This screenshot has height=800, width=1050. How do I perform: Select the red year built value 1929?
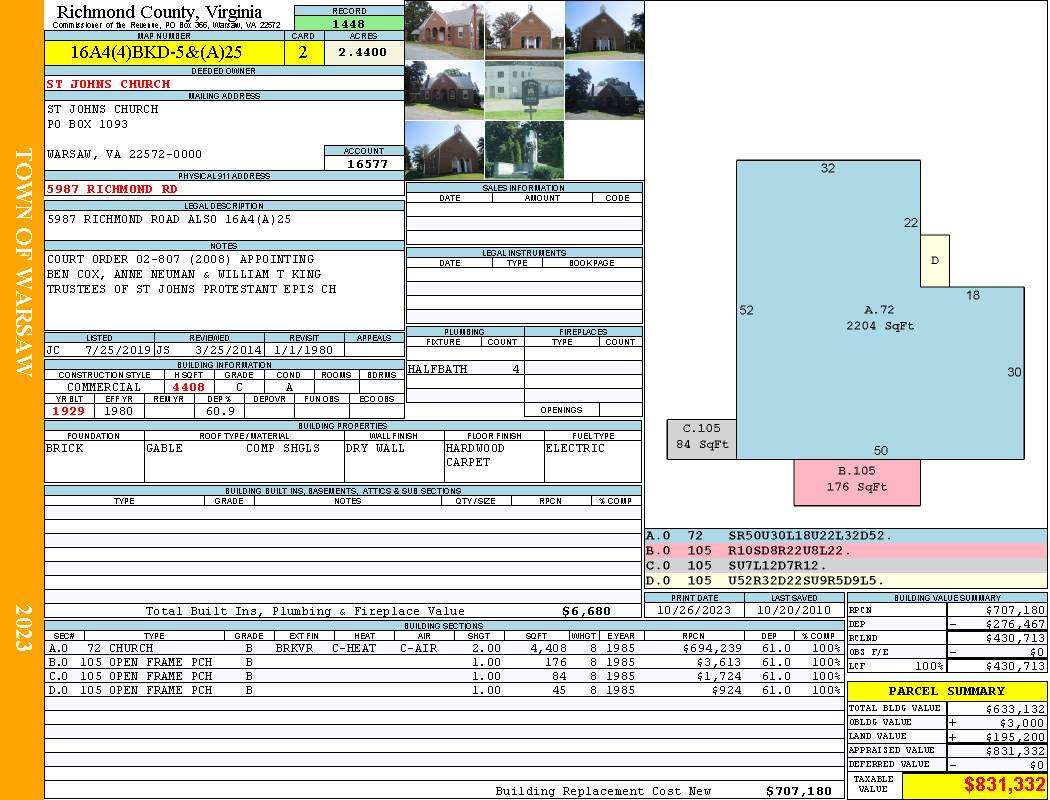pyautogui.click(x=69, y=411)
